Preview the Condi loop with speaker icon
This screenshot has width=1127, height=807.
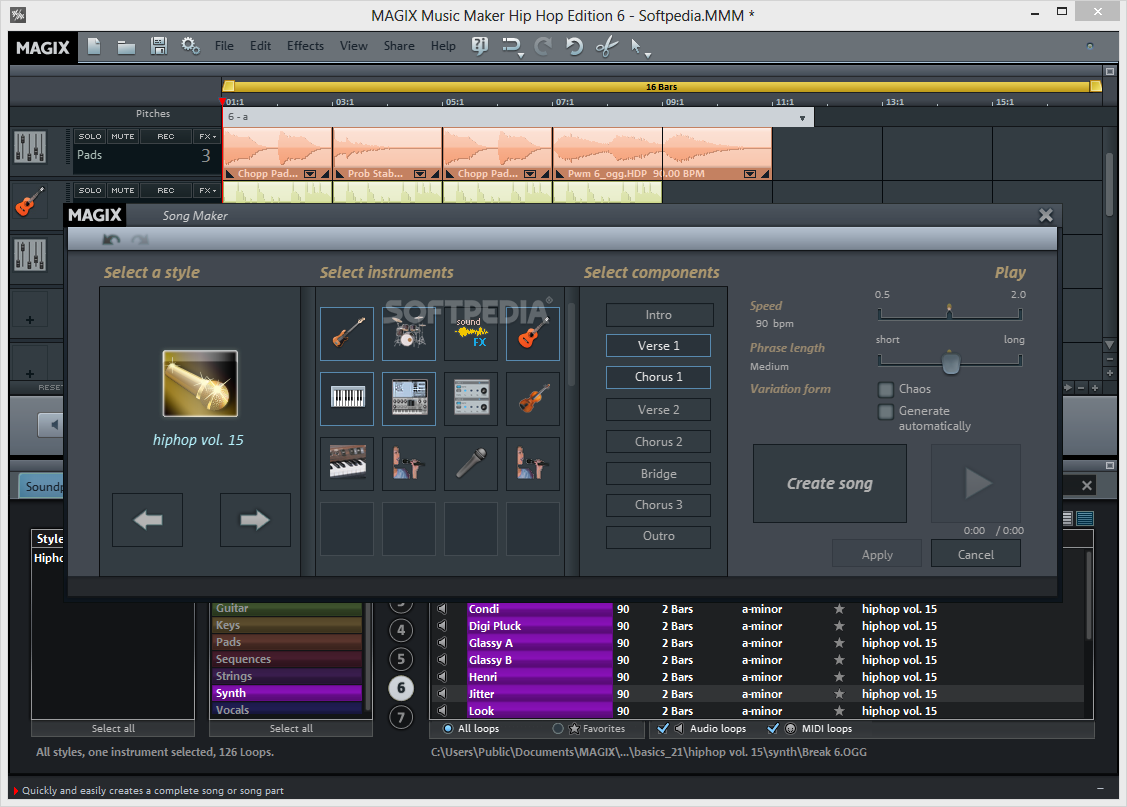point(442,609)
